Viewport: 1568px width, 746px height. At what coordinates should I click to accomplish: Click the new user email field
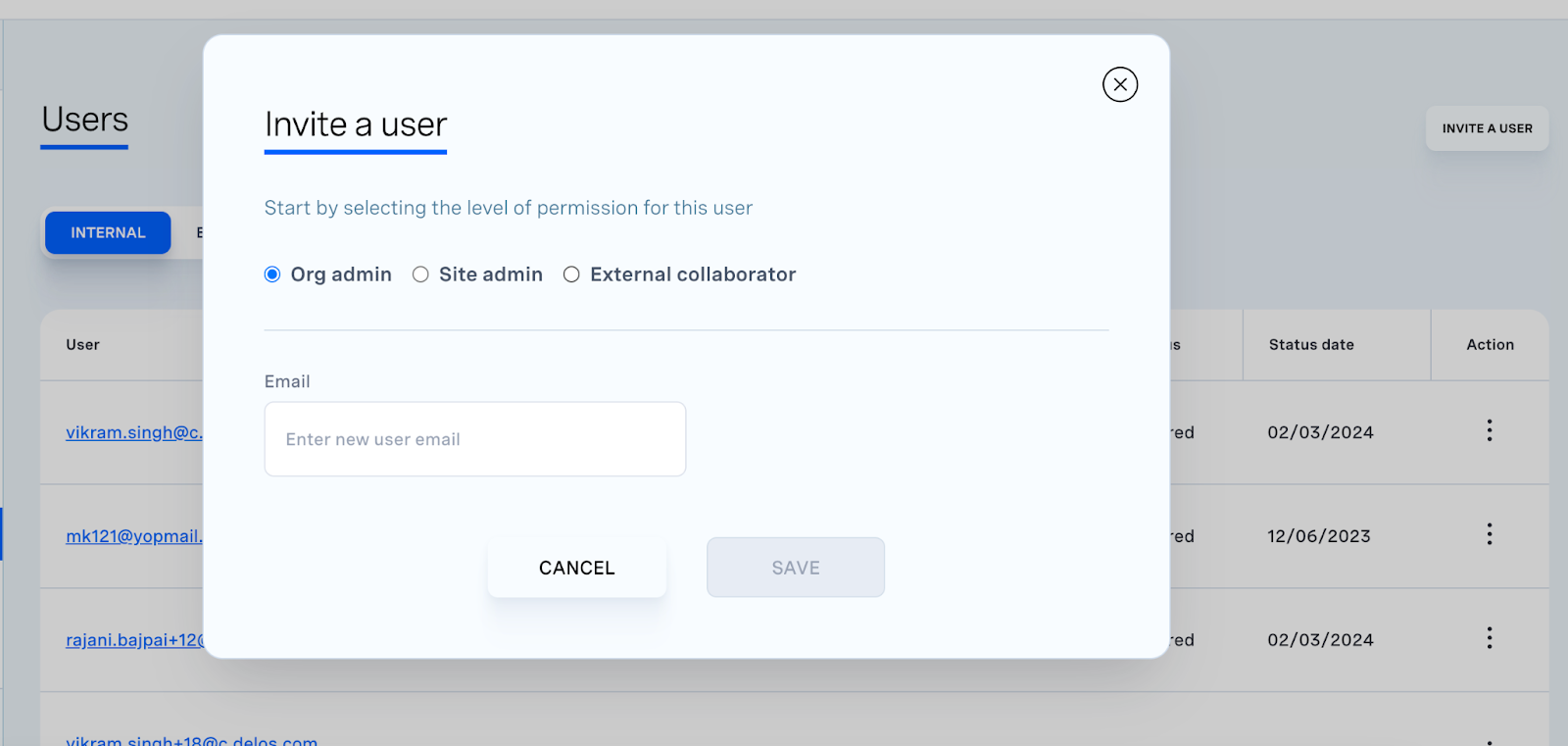[x=475, y=439]
